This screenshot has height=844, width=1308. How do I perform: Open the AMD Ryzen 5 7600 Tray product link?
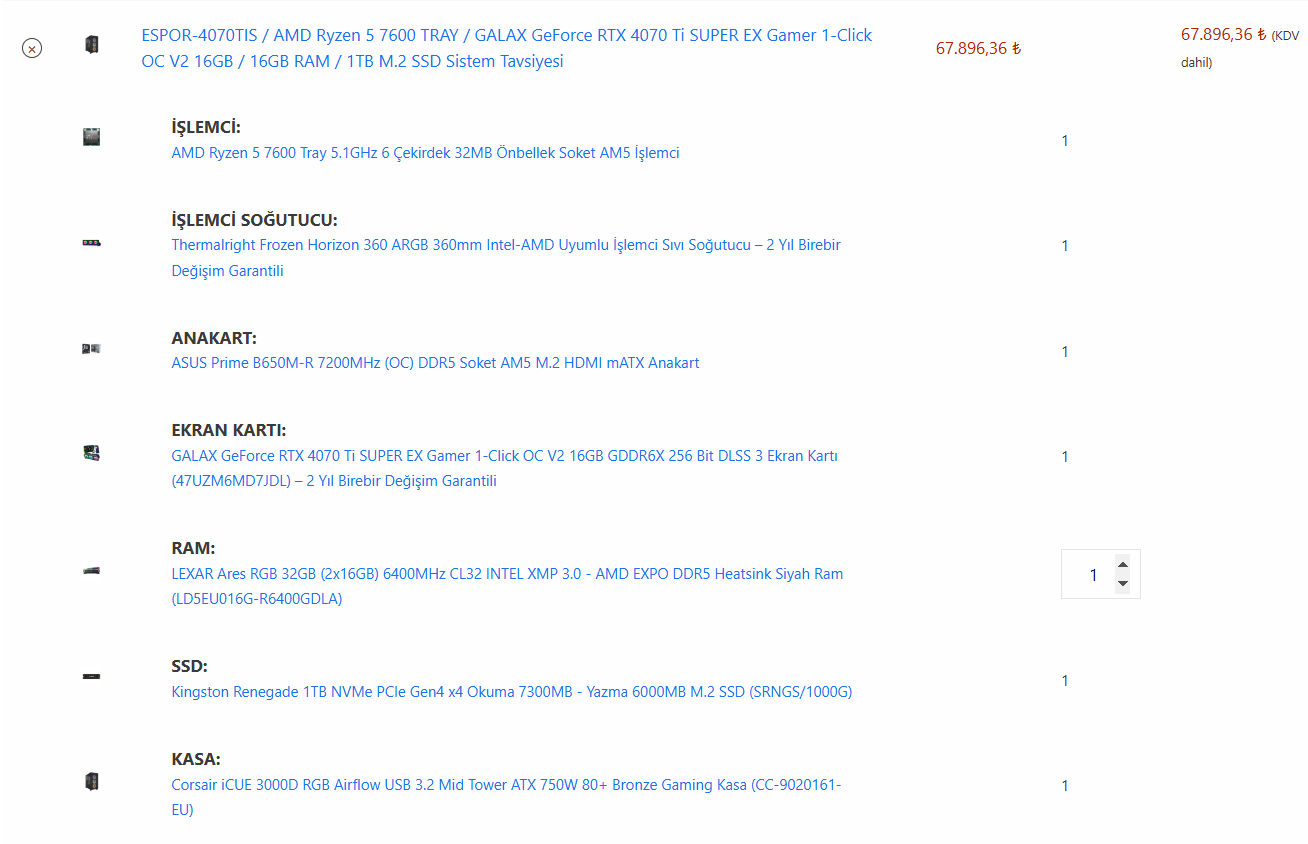[425, 153]
